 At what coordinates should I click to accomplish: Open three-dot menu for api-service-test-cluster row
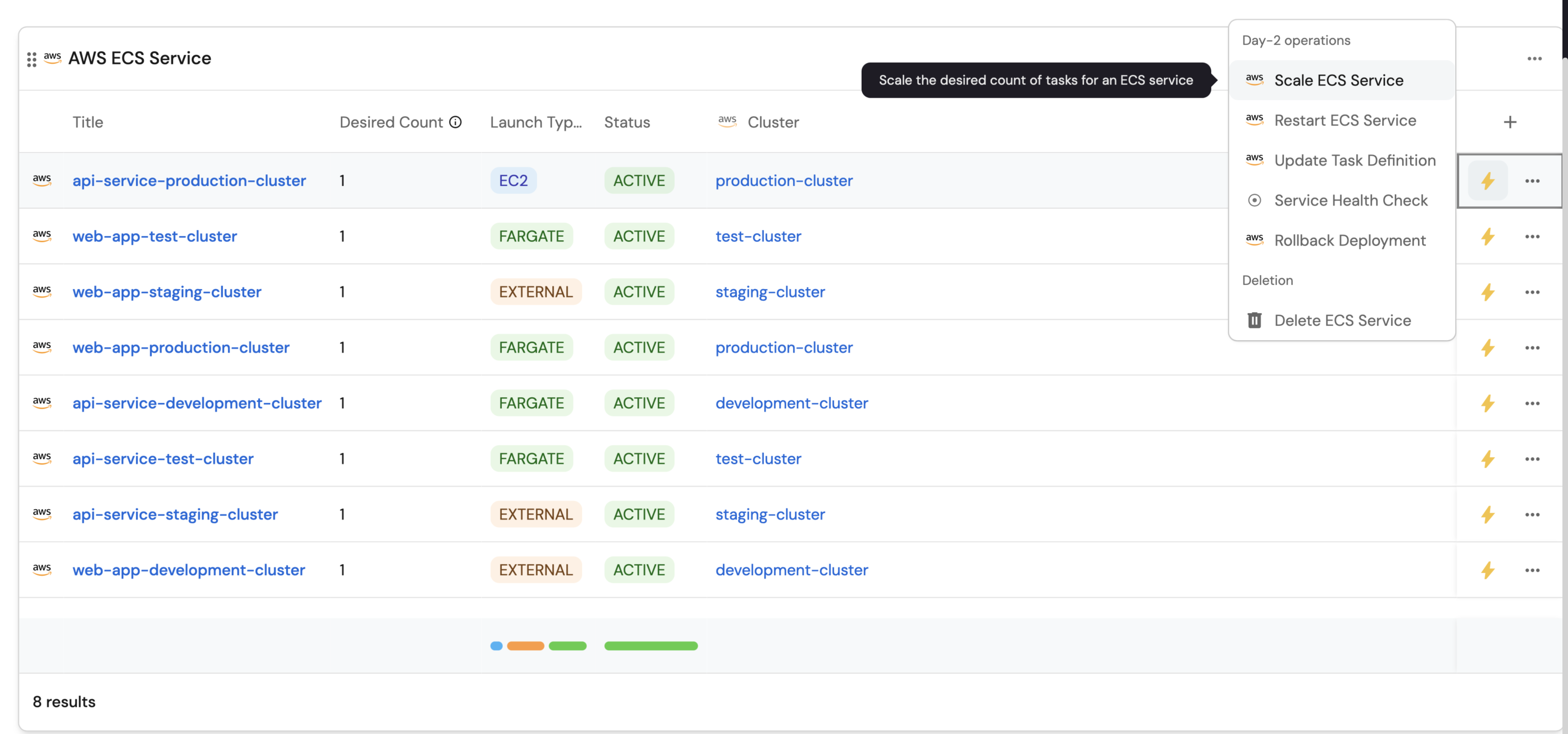pyautogui.click(x=1532, y=459)
